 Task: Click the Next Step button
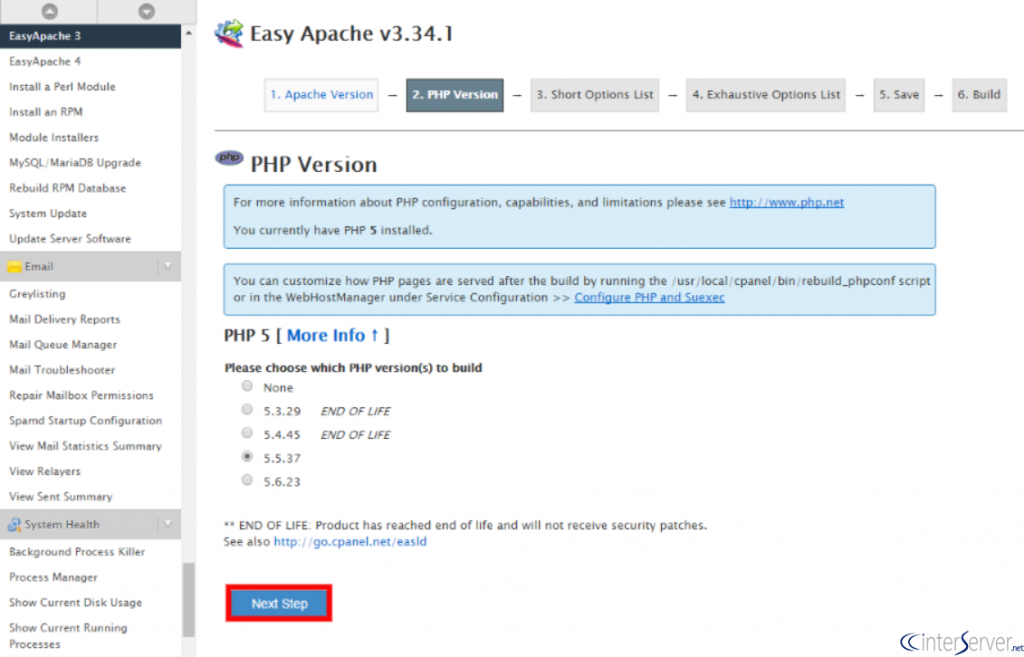279,603
